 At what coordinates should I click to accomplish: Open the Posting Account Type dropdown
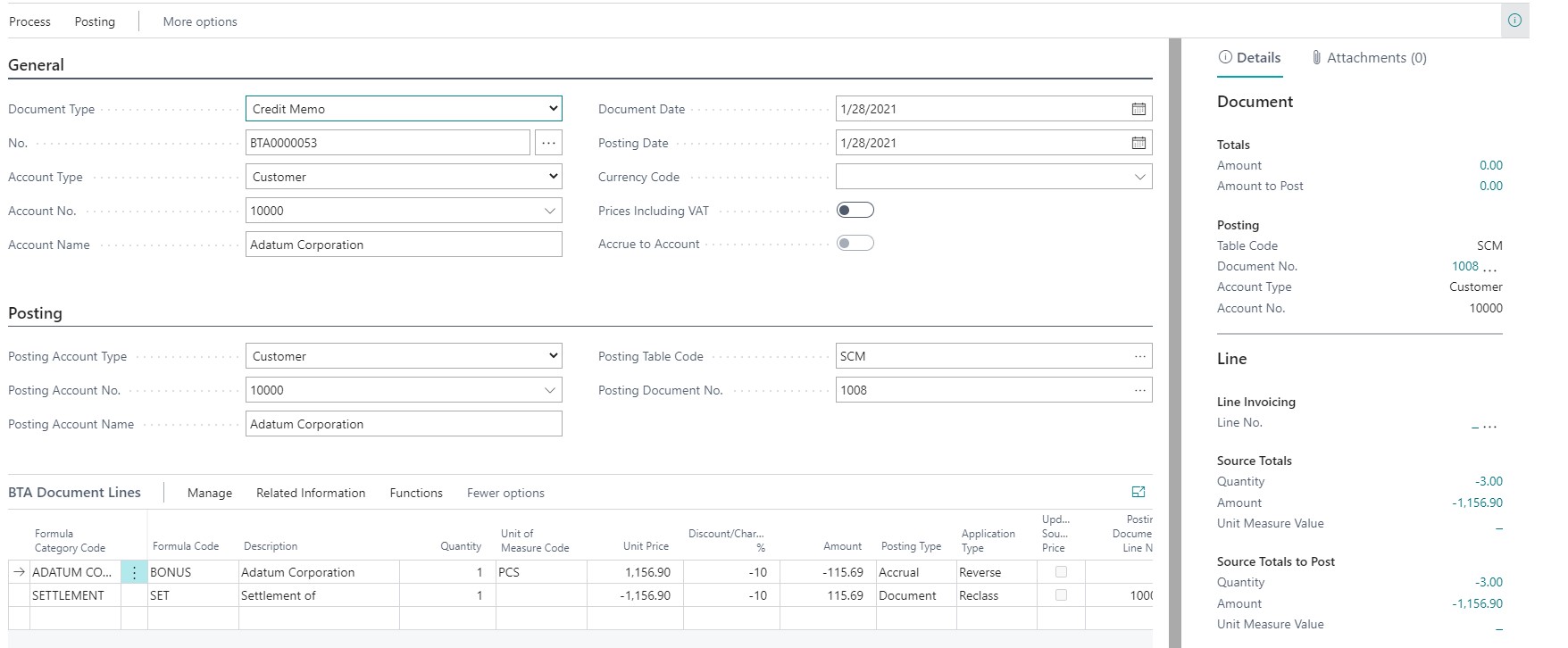click(x=404, y=356)
